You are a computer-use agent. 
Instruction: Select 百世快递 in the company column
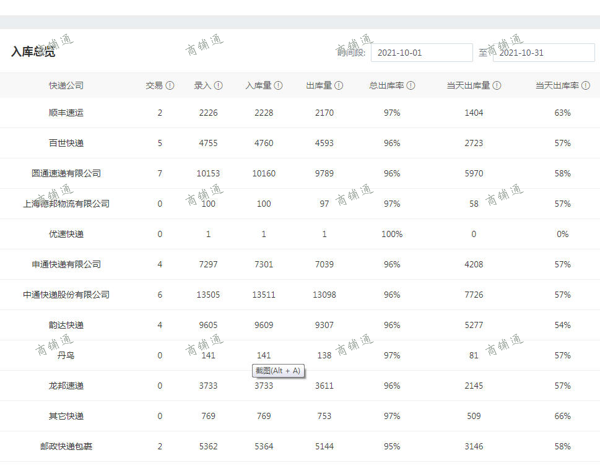point(66,143)
